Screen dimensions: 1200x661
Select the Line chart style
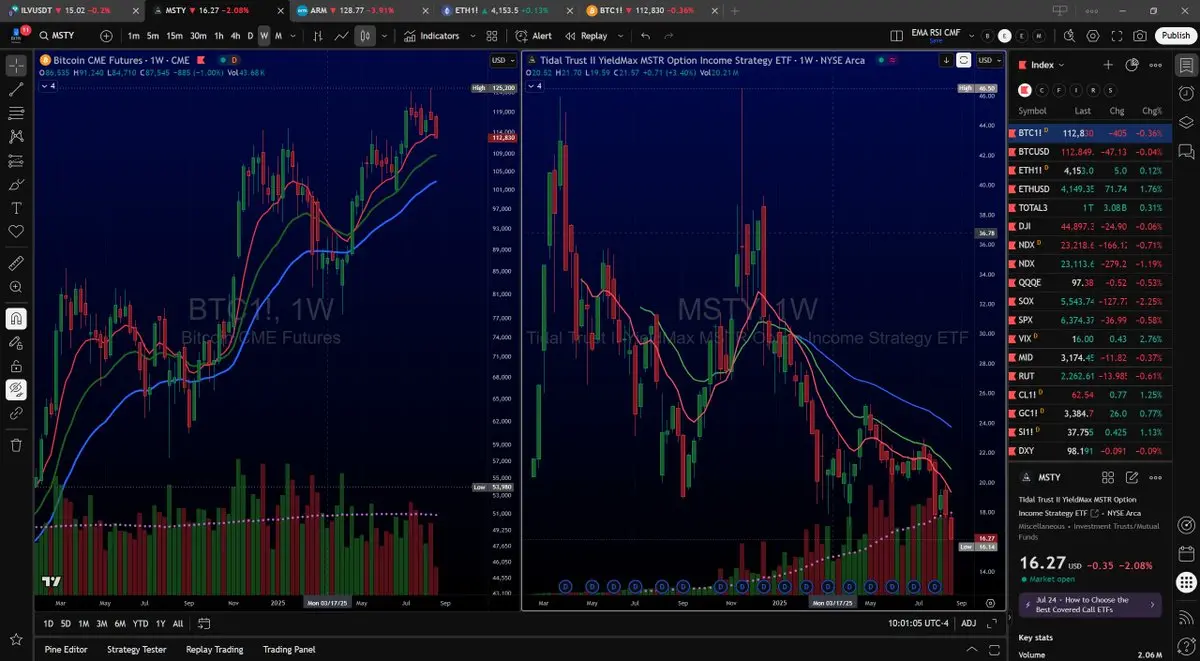coord(342,36)
